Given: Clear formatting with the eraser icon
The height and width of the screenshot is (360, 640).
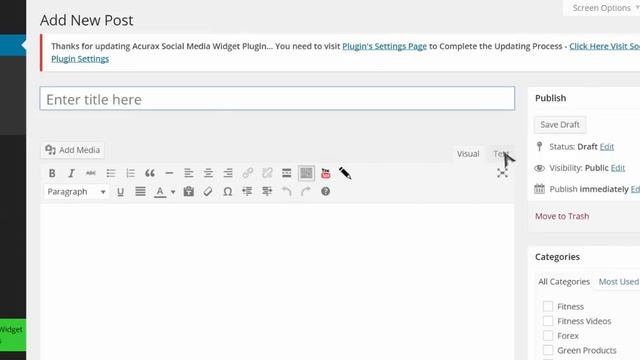Looking at the screenshot, I should [208, 191].
